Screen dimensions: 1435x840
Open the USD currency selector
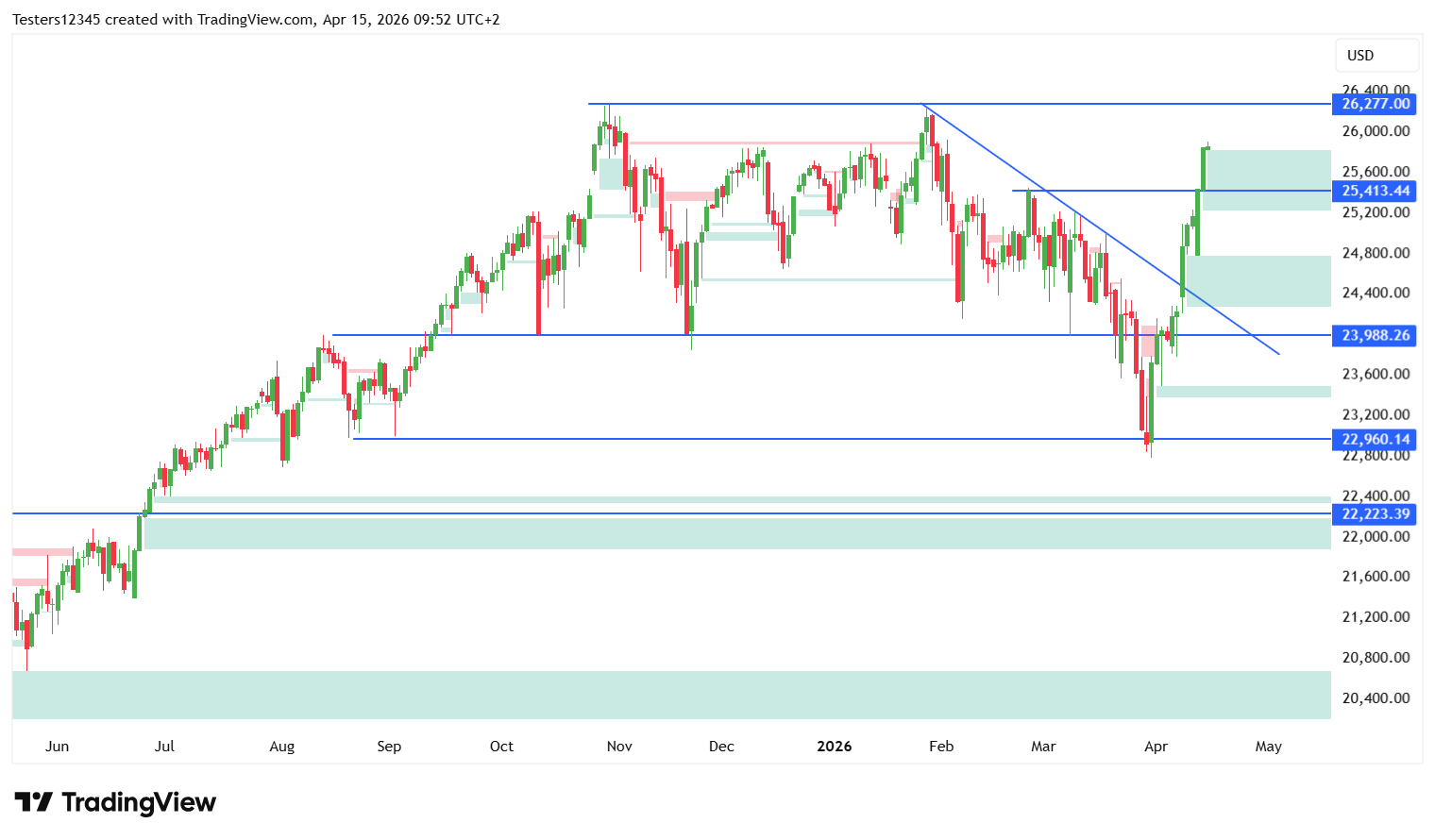point(1376,56)
